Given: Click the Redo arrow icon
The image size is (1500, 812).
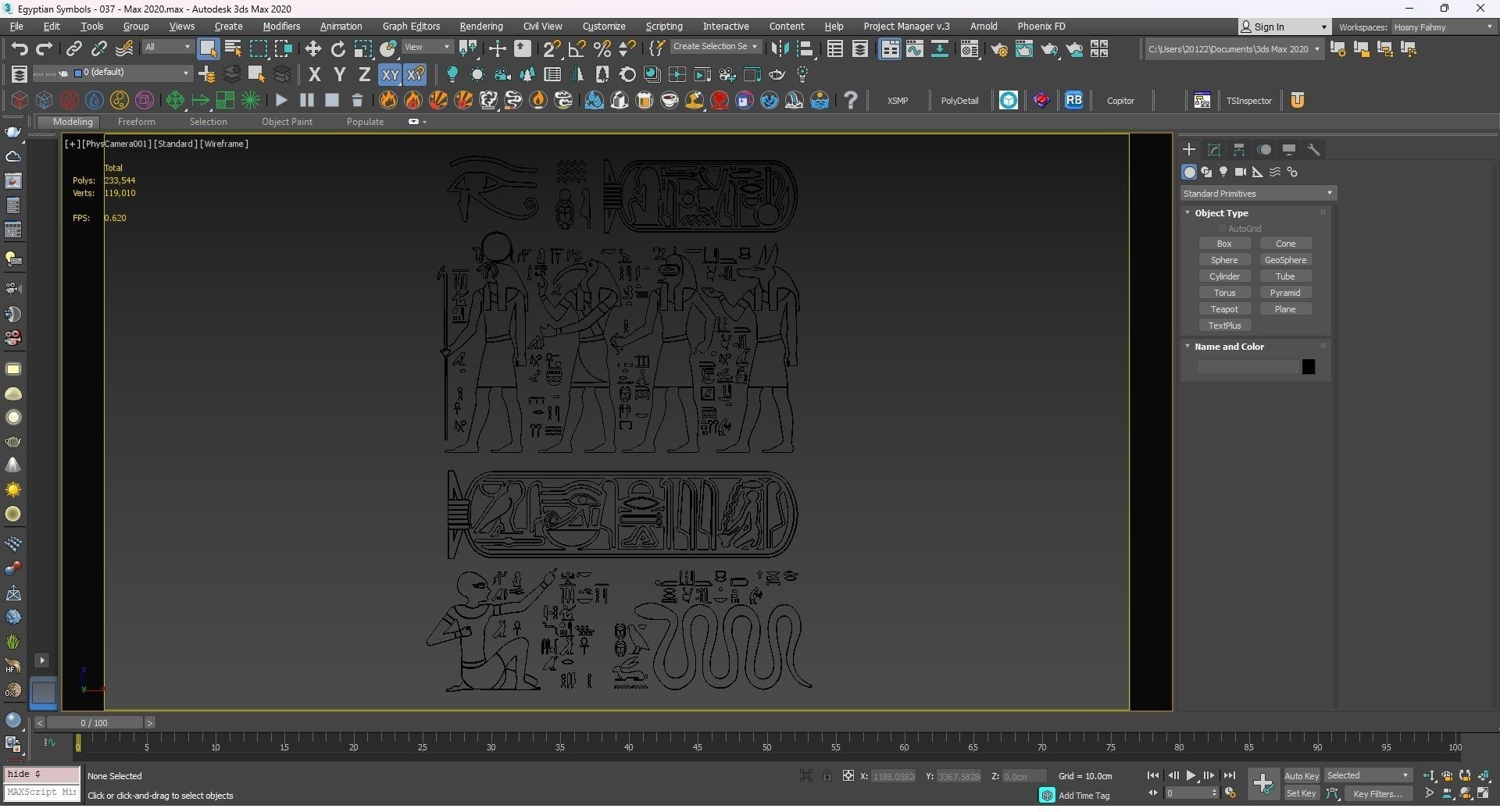Looking at the screenshot, I should 45,49.
